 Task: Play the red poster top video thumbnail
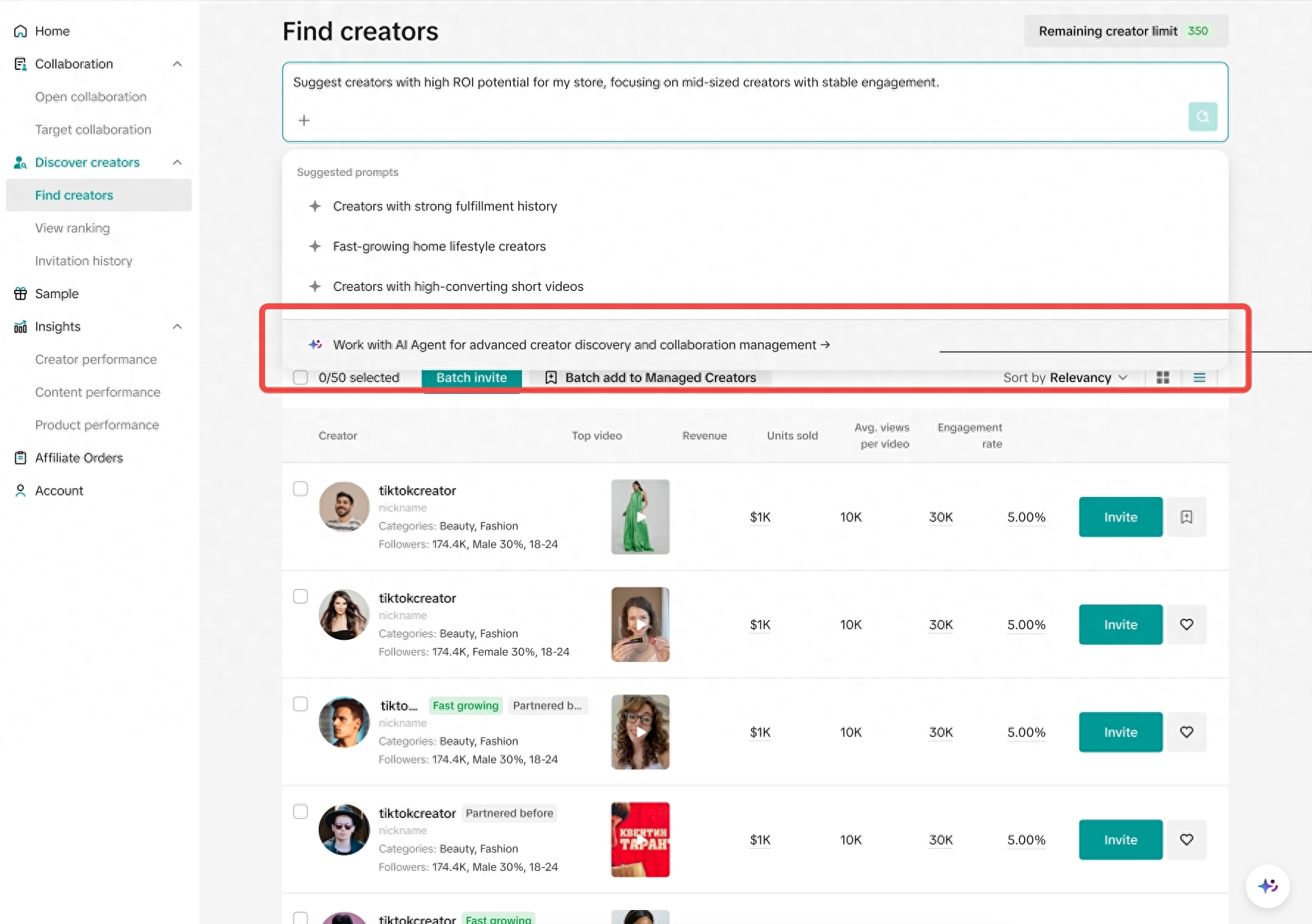click(641, 839)
